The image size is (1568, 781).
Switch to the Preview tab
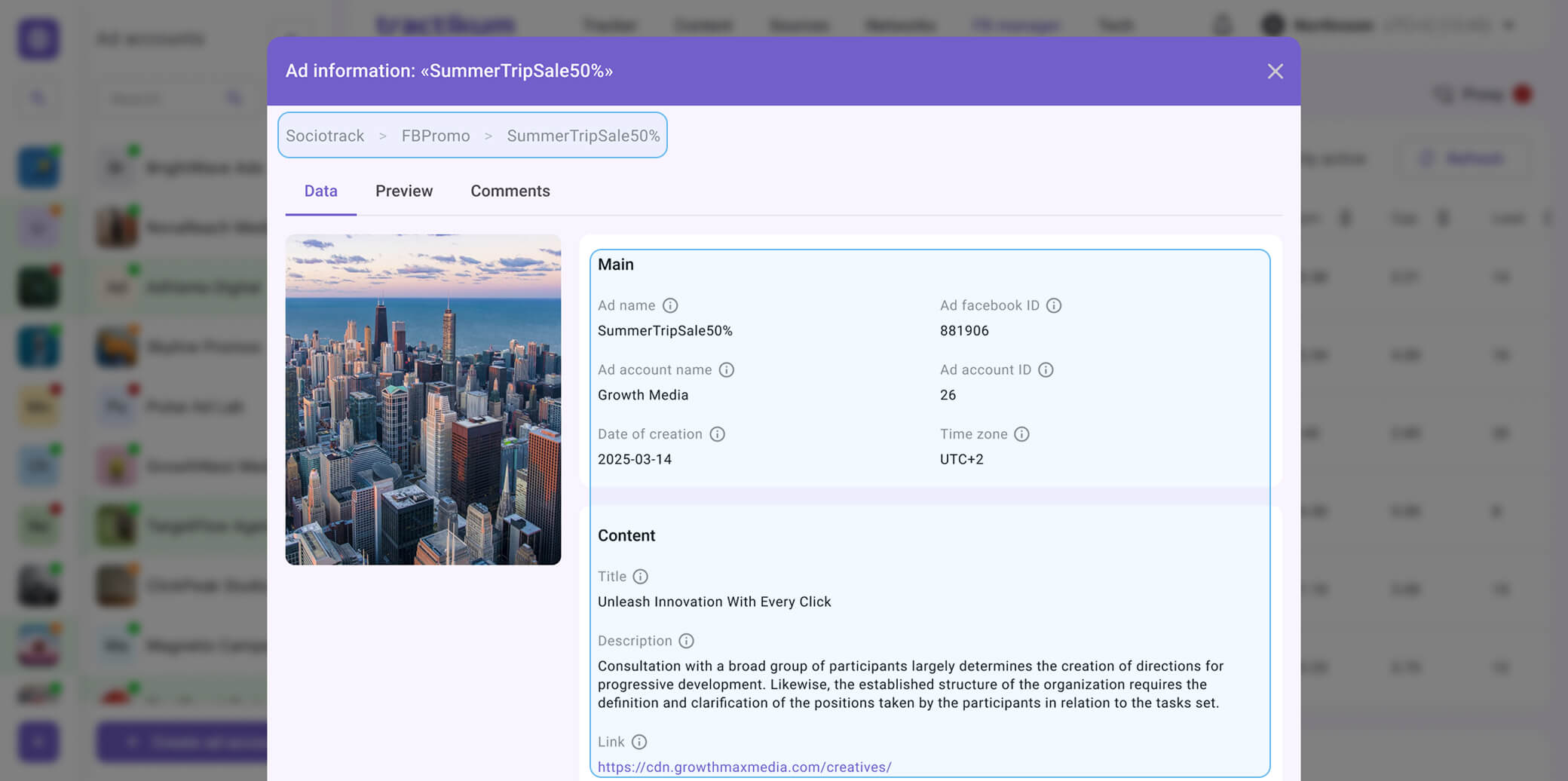404,191
